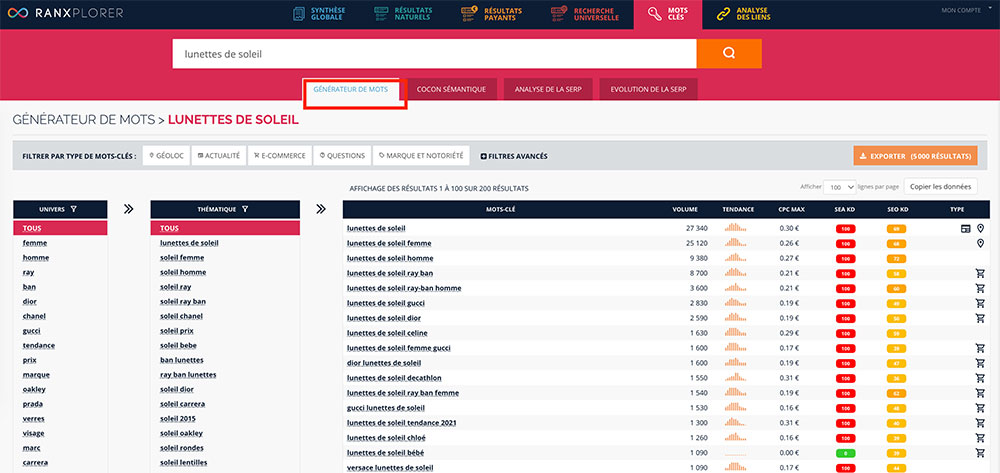Select "soleil ray ban" in Thématique list
The height and width of the screenshot is (473, 1000).
tap(182, 302)
